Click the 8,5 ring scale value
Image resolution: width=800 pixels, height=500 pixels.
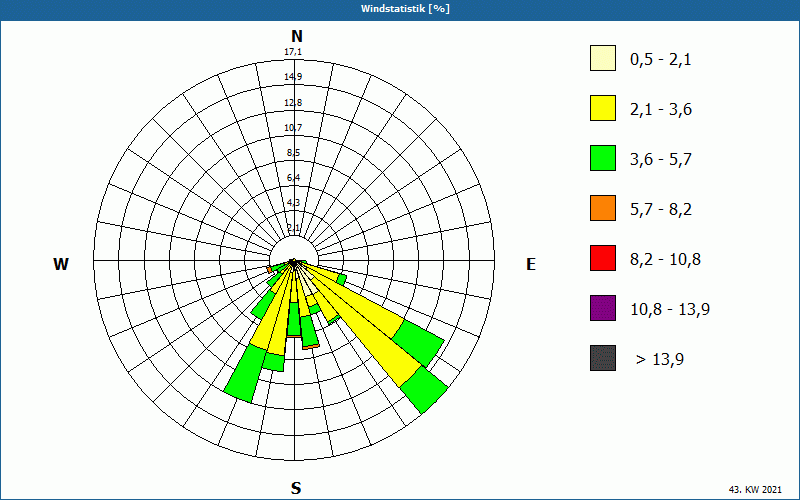point(293,153)
